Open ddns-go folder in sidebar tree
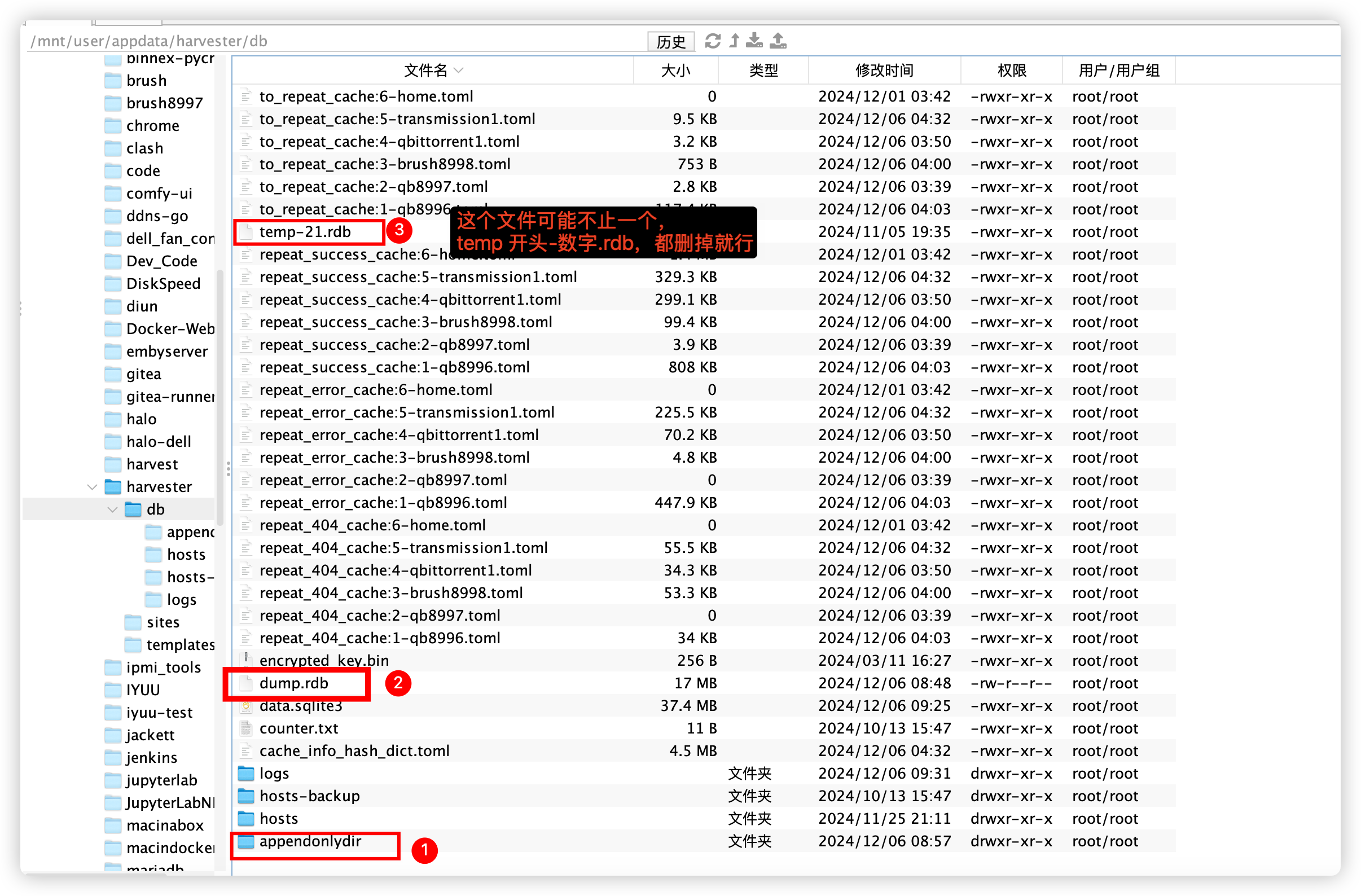1361x896 pixels. 157,216
